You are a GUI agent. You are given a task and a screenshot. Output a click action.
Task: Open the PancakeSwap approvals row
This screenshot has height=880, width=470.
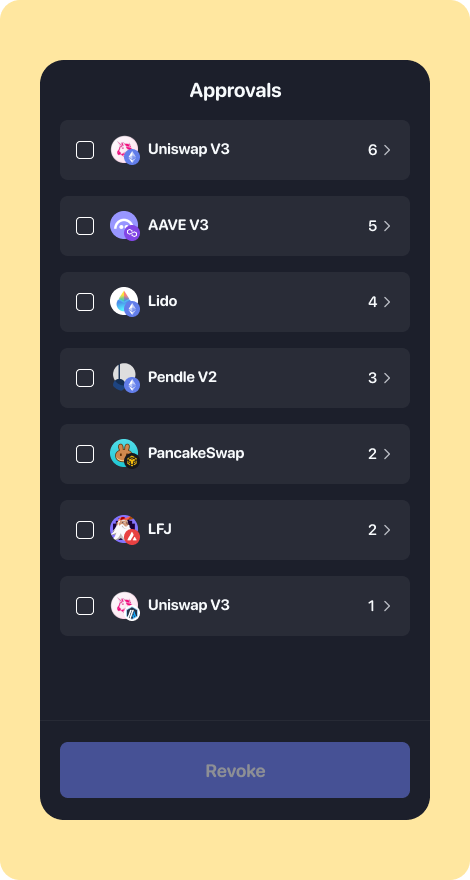tap(235, 454)
